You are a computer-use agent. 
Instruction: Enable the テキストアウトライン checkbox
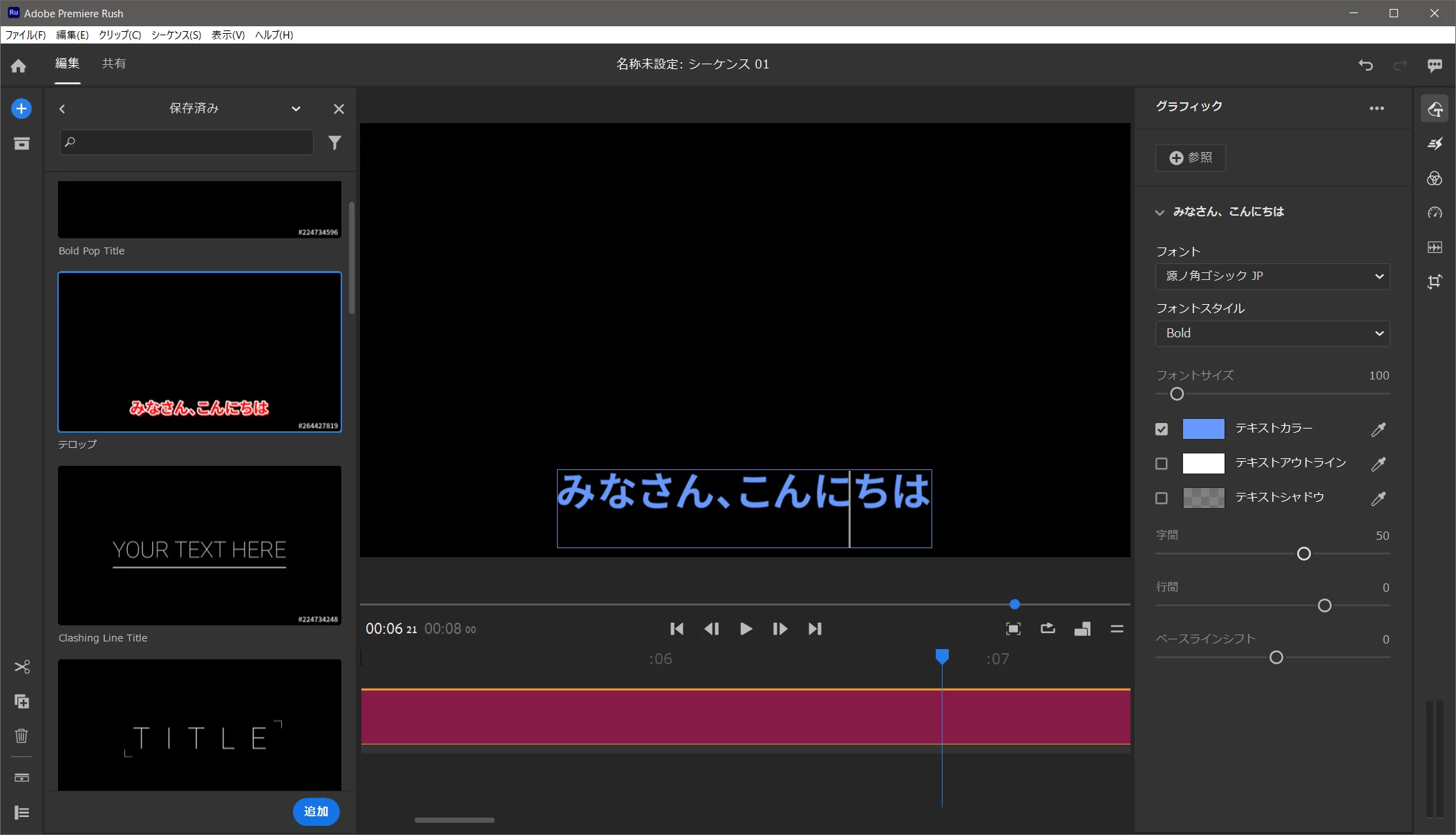point(1162,464)
